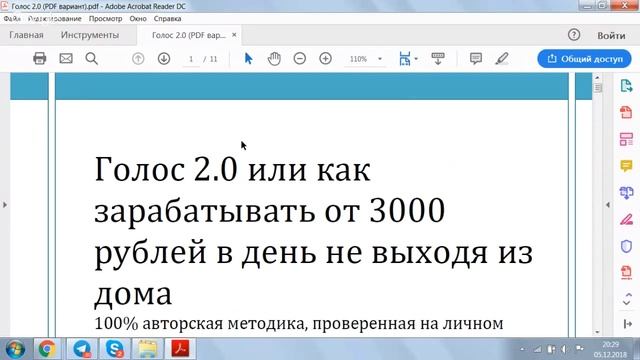Zoom in with plus icon

[x=325, y=59]
